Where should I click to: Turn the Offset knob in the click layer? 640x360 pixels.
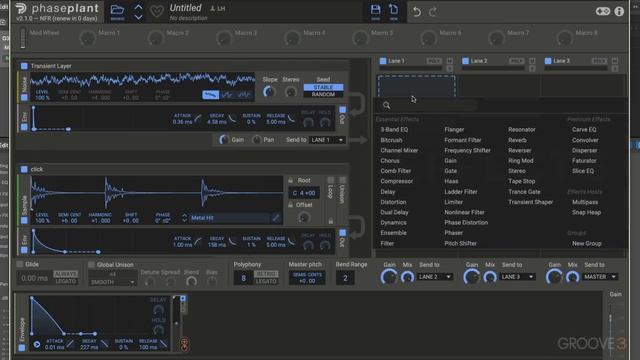click(x=303, y=218)
